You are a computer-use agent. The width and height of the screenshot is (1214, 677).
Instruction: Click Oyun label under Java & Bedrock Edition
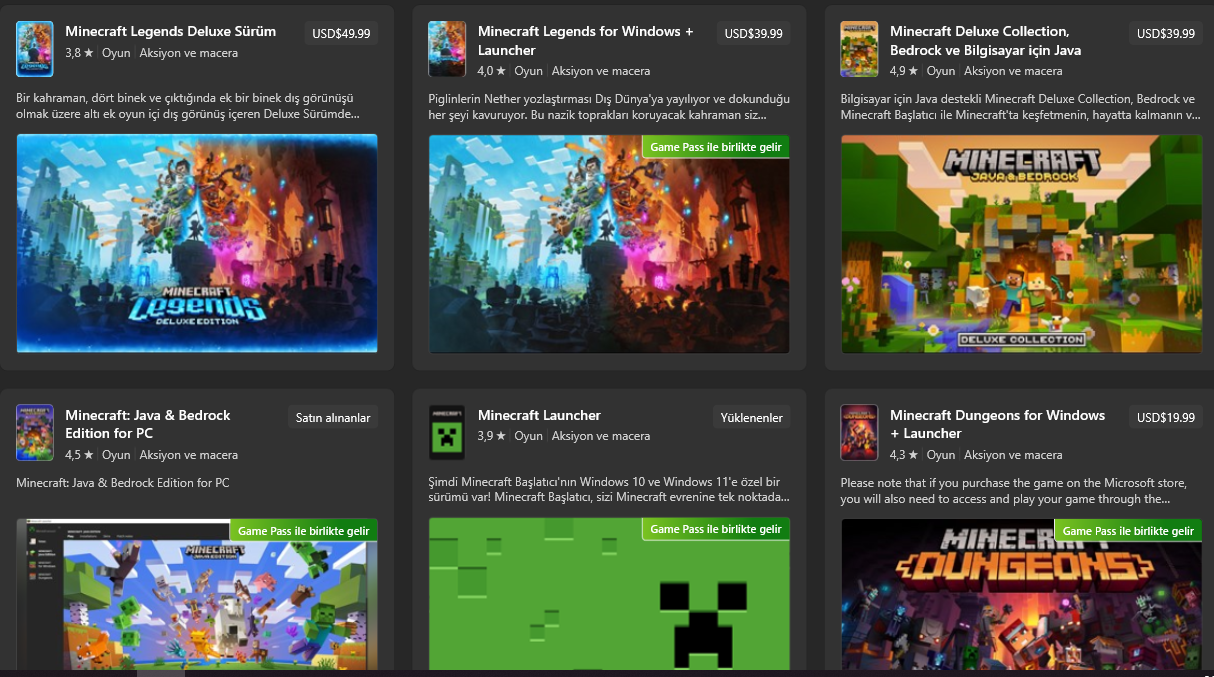[x=116, y=455]
